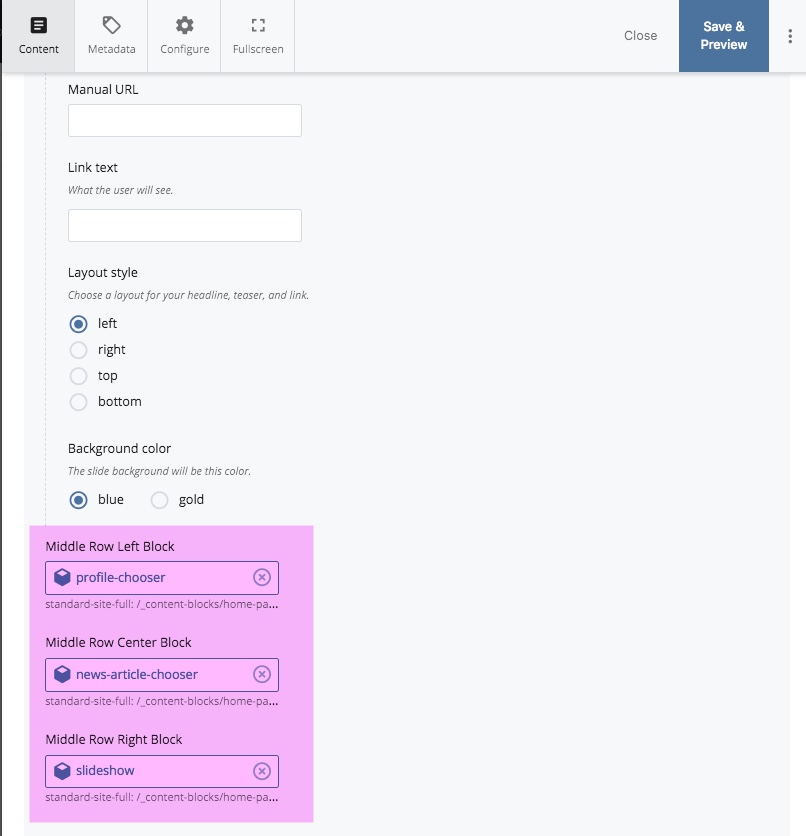The image size is (806, 836).
Task: Clear the news-article-chooser block selection
Action: point(262,674)
